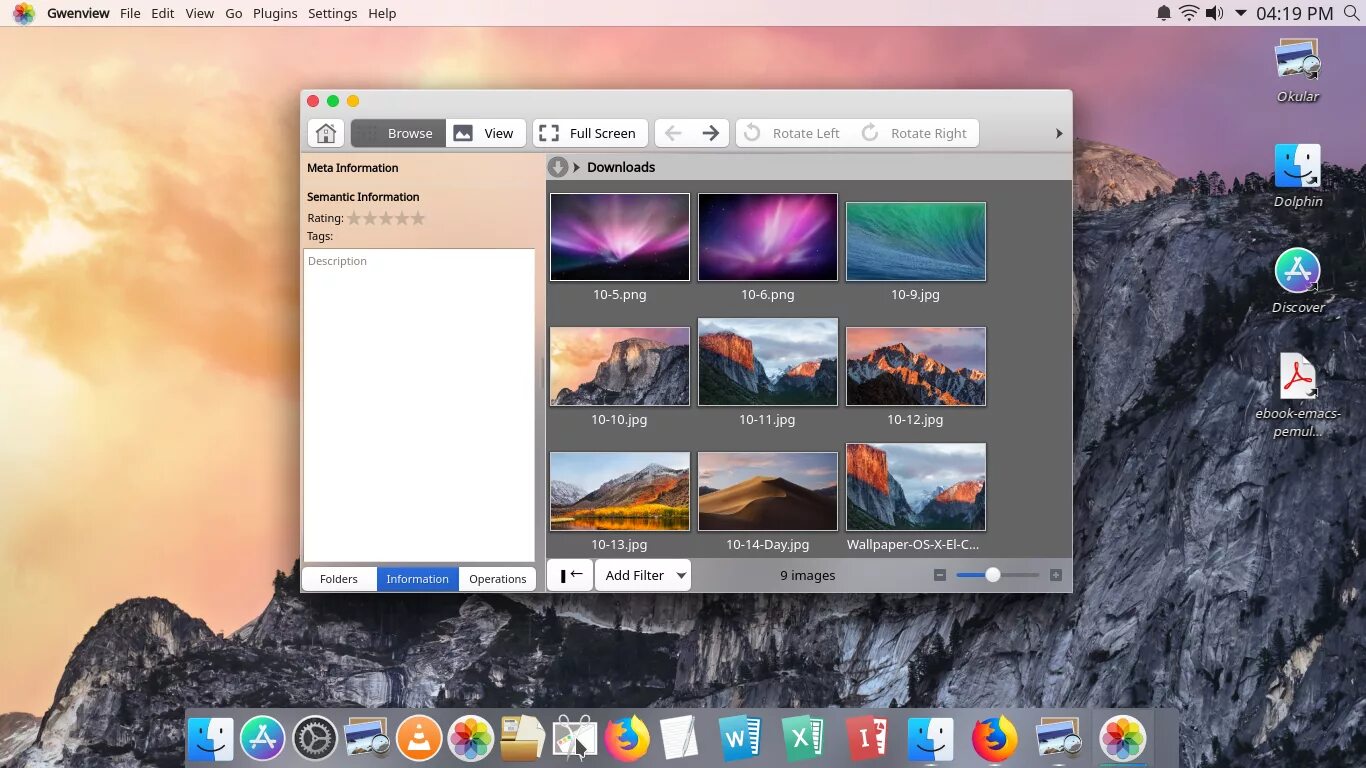Screen dimensions: 1366x768
Task: Rotate the image right
Action: point(915,133)
